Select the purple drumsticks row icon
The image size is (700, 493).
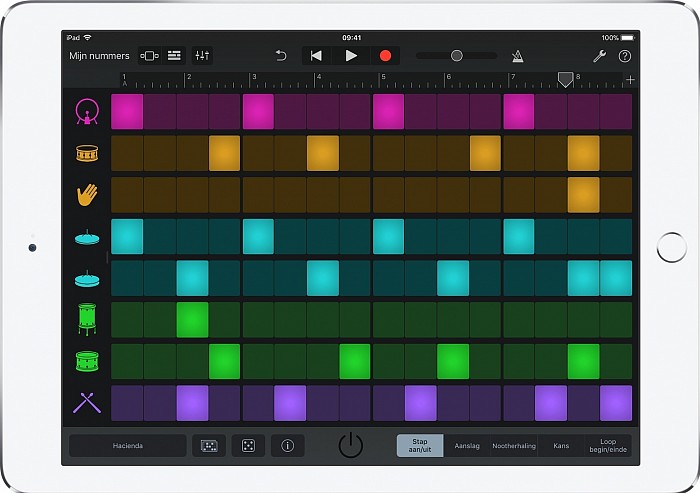[x=86, y=403]
